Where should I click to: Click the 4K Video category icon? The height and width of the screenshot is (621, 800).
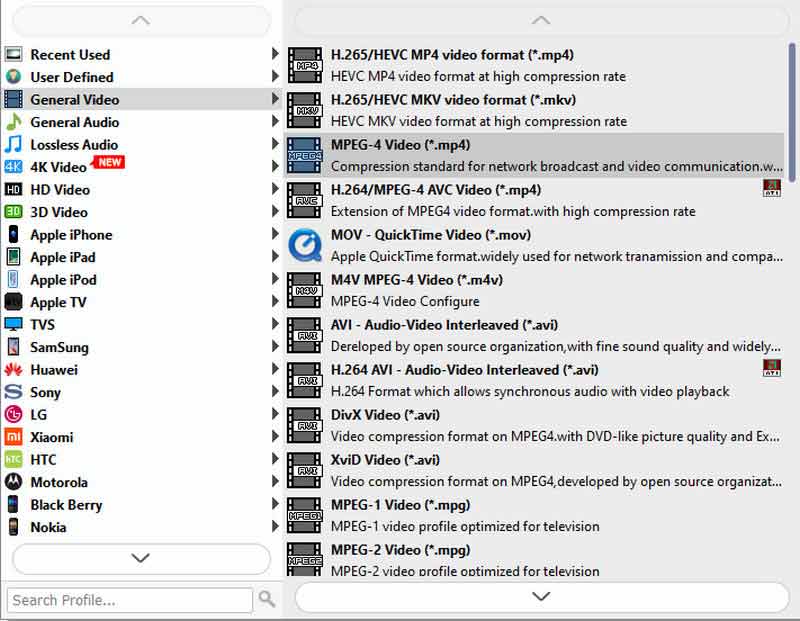tap(13, 167)
